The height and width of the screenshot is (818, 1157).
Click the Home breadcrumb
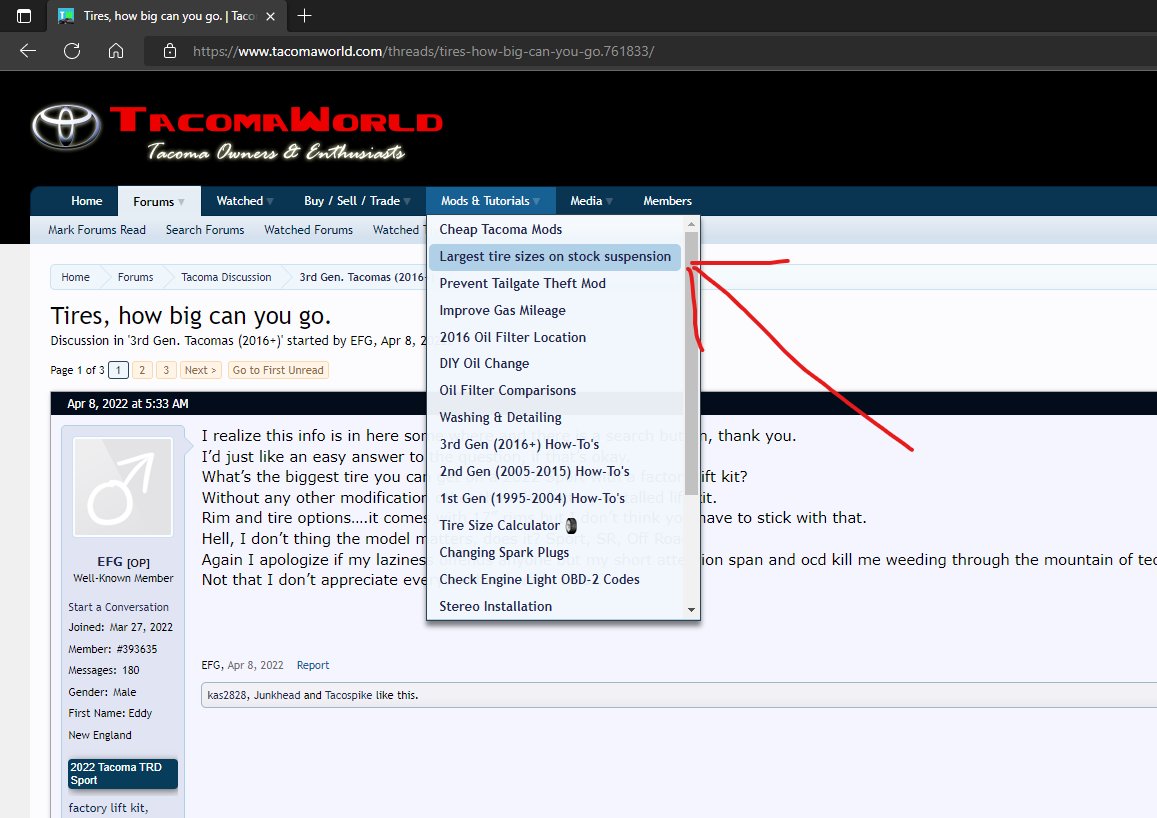point(75,277)
